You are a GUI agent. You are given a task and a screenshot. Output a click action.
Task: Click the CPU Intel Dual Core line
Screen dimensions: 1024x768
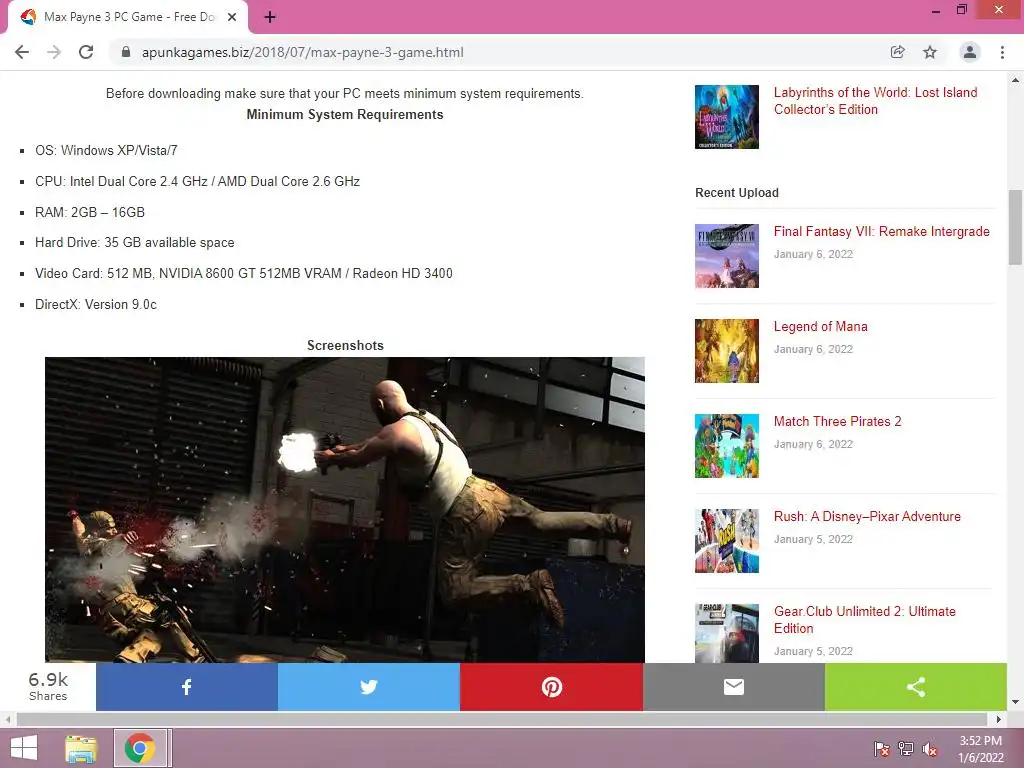[x=197, y=181]
